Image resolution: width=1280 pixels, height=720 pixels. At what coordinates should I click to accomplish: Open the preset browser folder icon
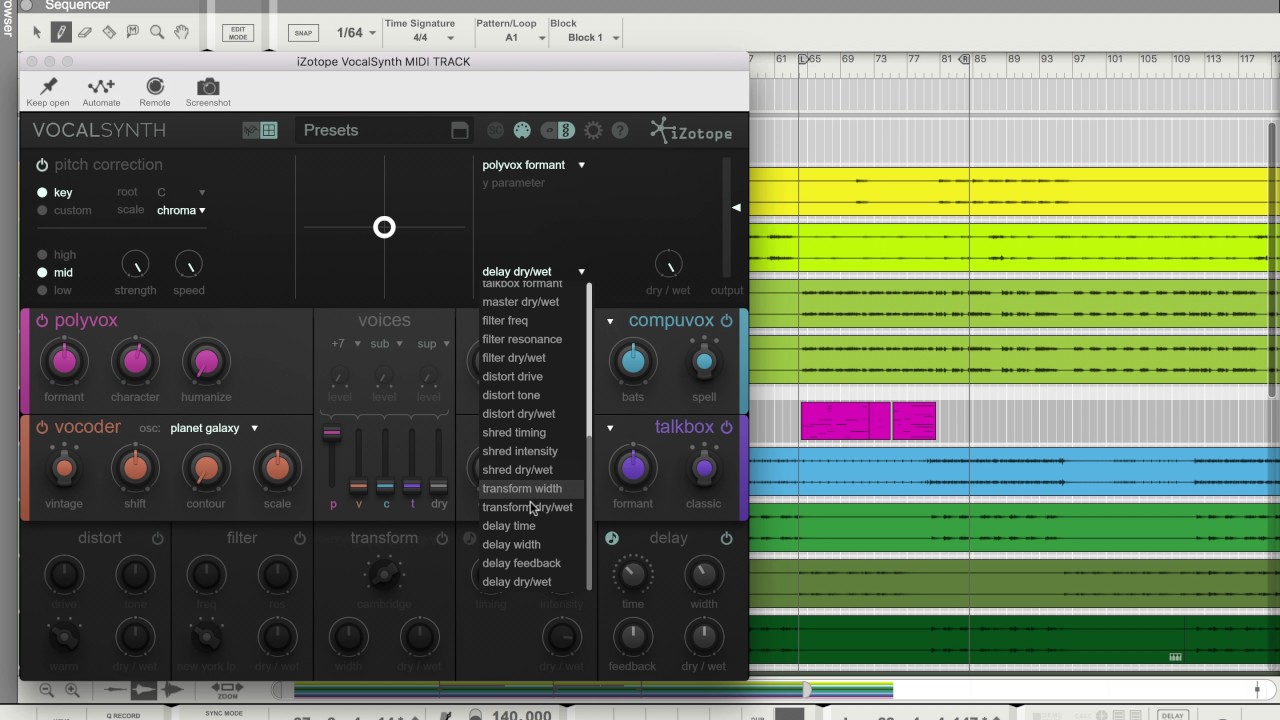coord(459,130)
